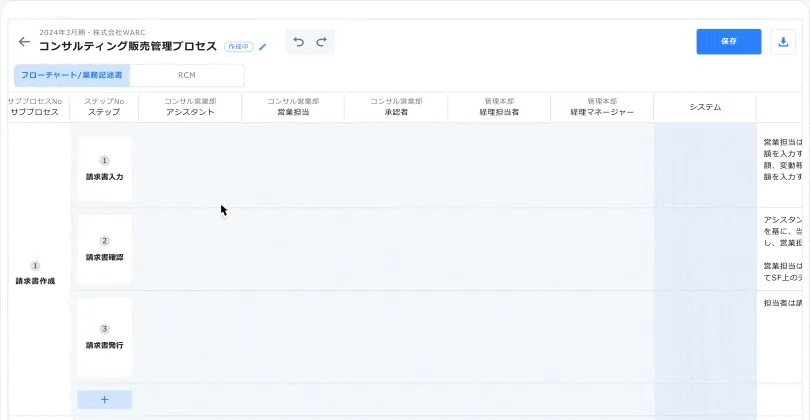The height and width of the screenshot is (420, 810).
Task: Select the 請求書発行 step card
Action: click(x=105, y=336)
